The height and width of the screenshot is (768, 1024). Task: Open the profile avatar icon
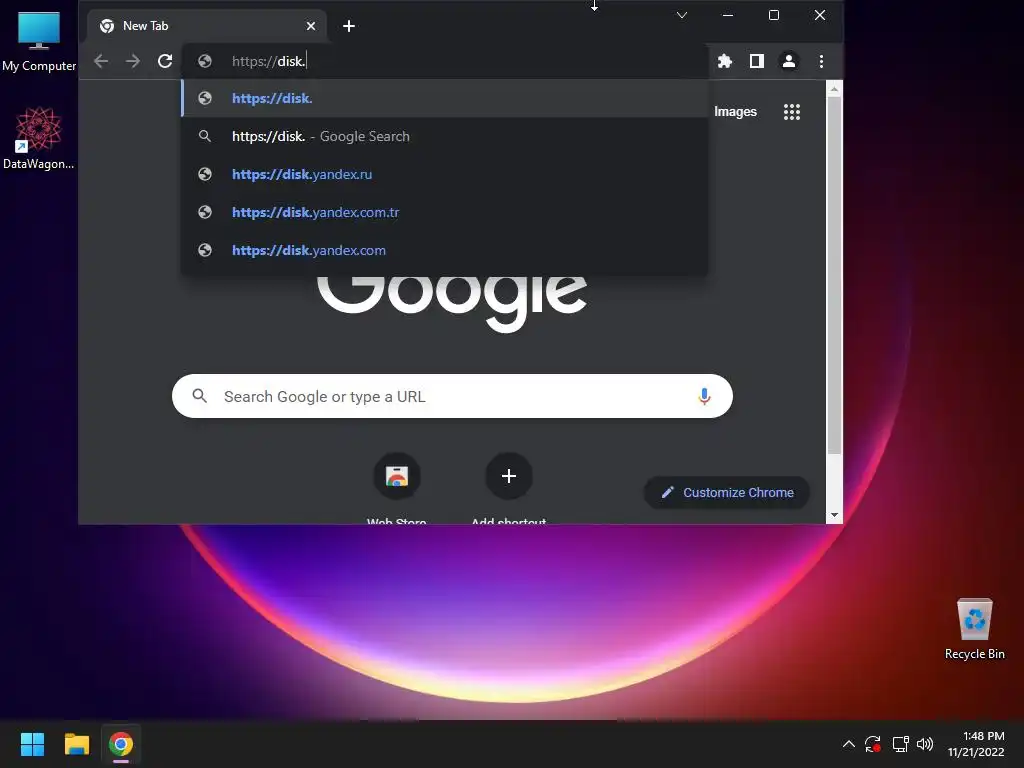pyautogui.click(x=789, y=61)
